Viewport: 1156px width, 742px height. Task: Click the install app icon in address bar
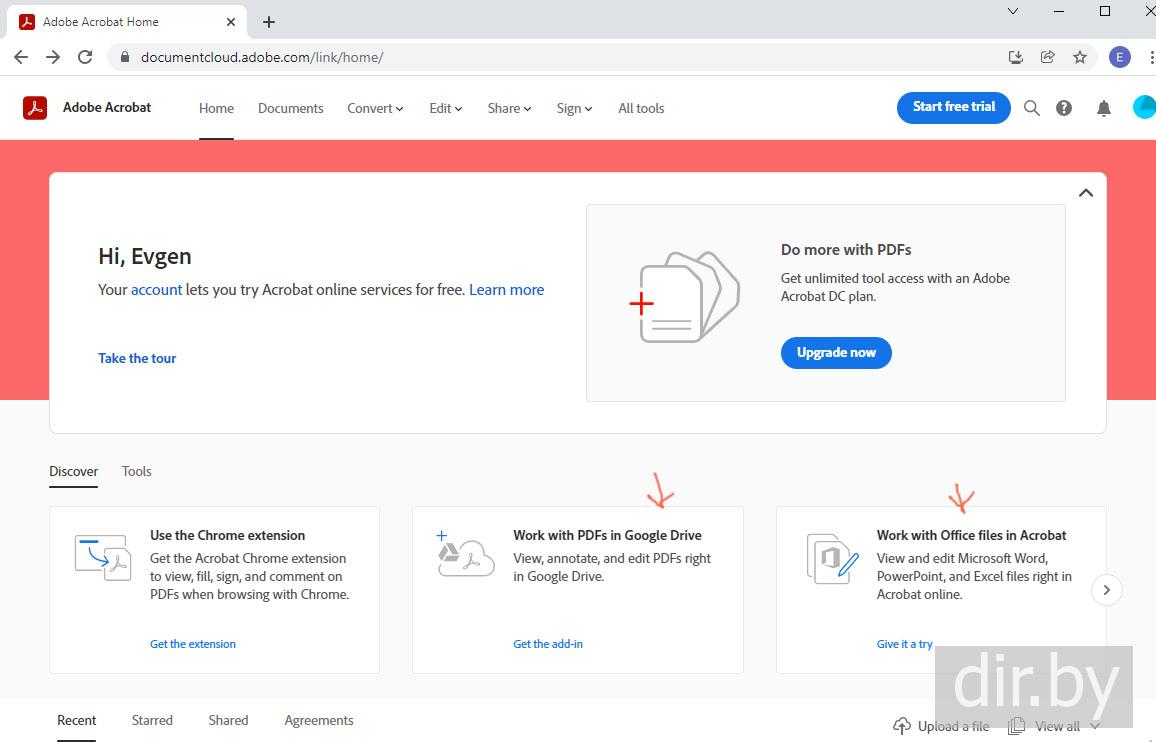1016,57
